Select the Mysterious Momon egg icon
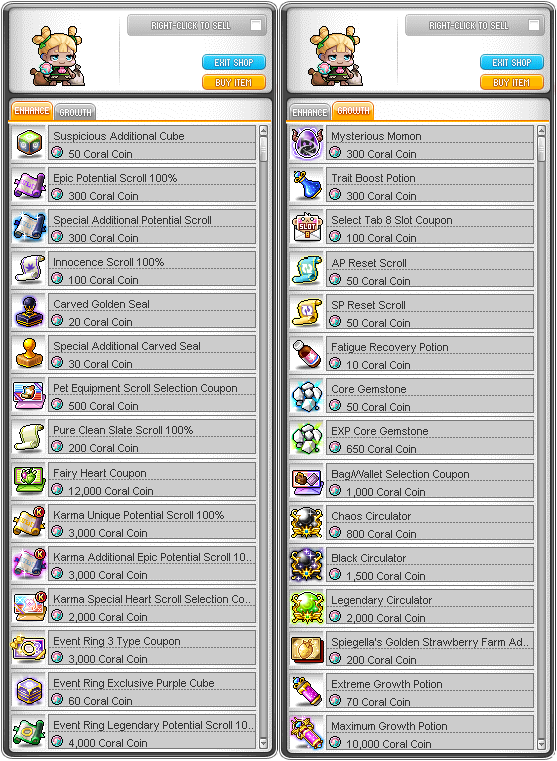Viewport: 557px width, 761px height. (307, 143)
